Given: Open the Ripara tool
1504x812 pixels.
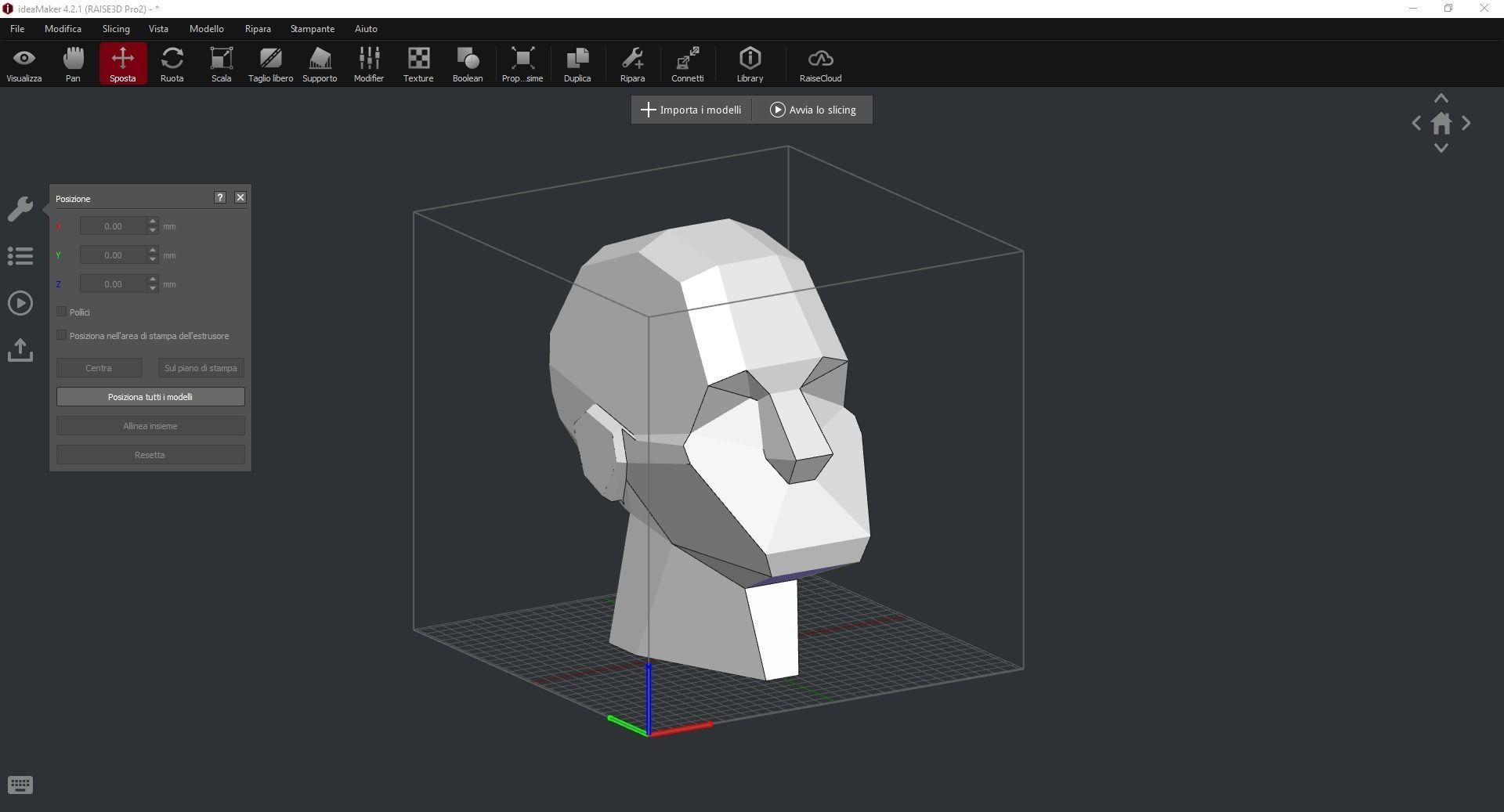Looking at the screenshot, I should click(633, 64).
